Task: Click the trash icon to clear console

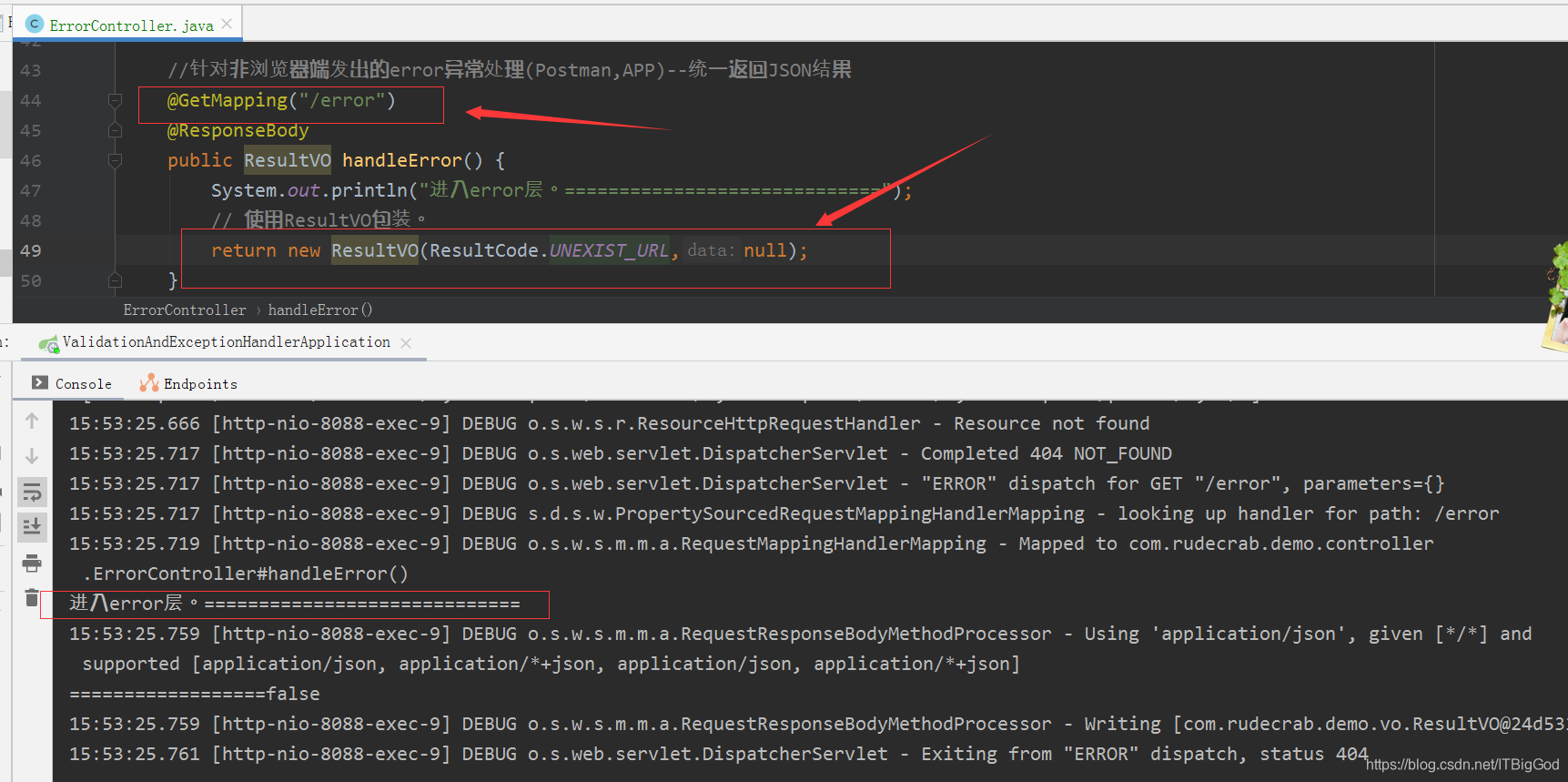Action: click(32, 597)
